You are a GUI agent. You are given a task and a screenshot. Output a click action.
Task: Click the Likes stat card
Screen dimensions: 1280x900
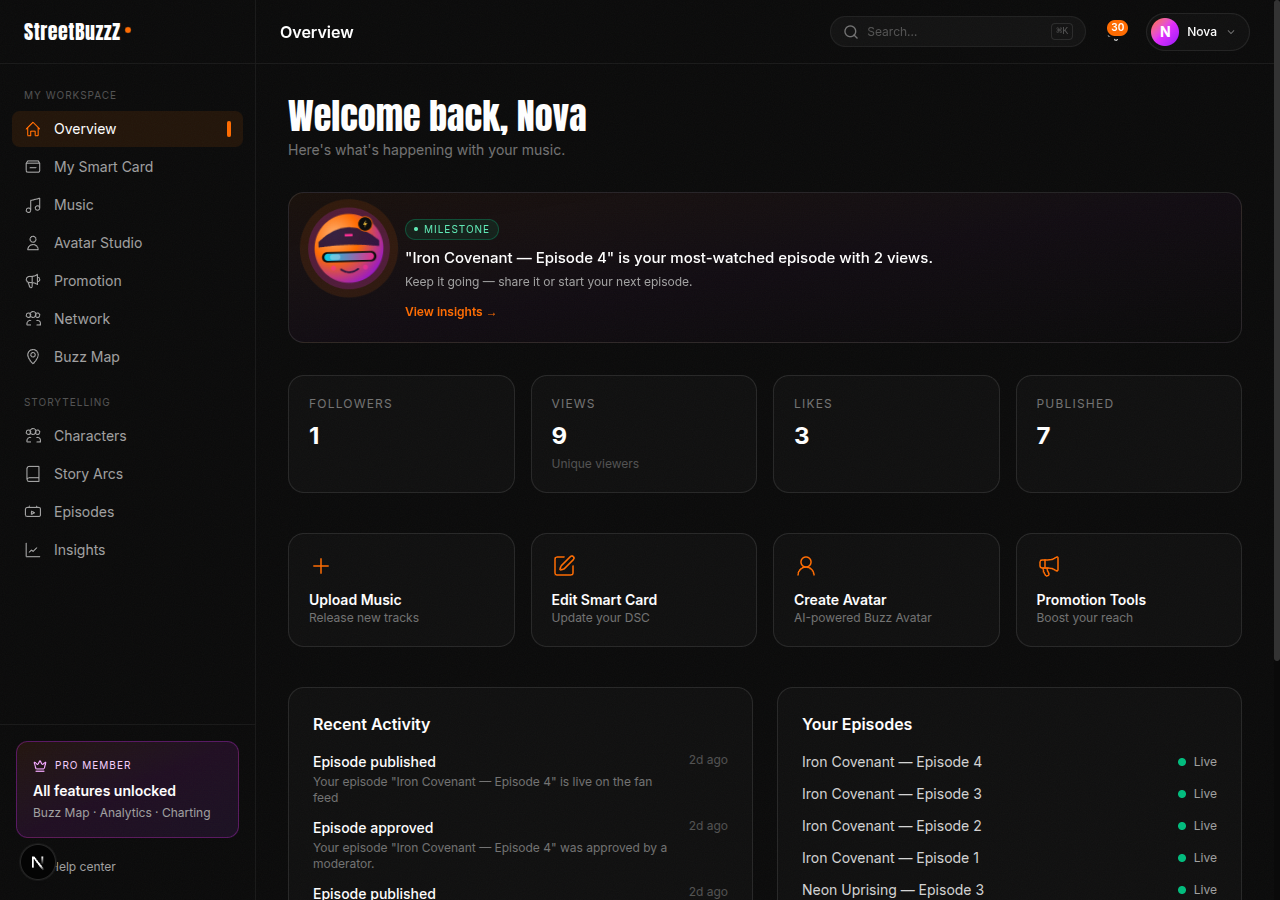tap(886, 434)
